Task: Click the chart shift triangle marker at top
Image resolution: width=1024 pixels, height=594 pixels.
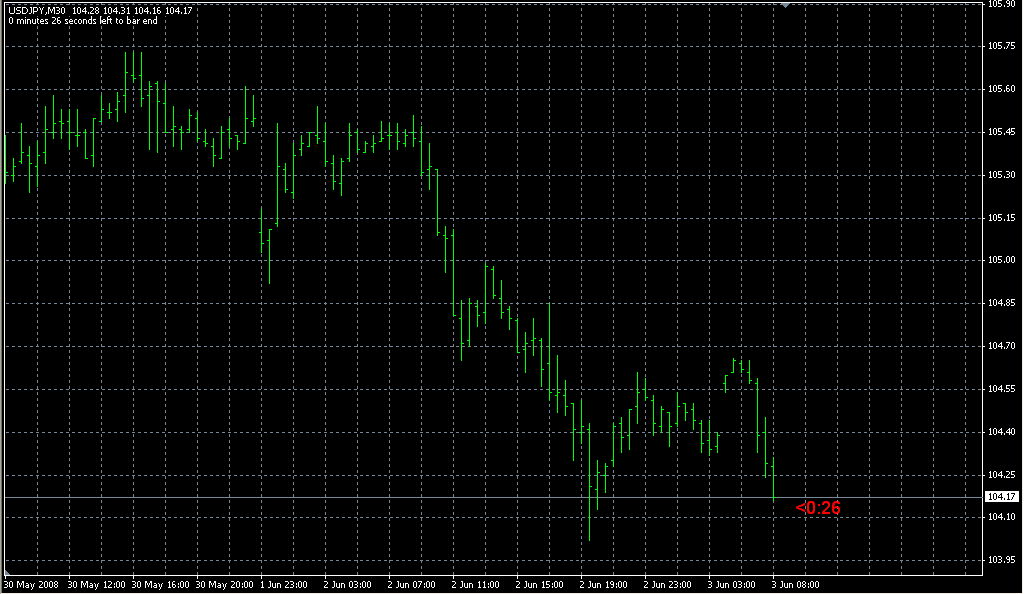Action: [x=786, y=5]
